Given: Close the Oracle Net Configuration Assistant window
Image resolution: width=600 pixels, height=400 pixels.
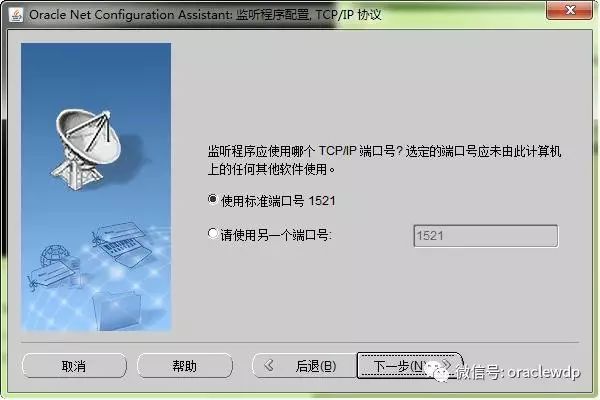Looking at the screenshot, I should (x=570, y=11).
